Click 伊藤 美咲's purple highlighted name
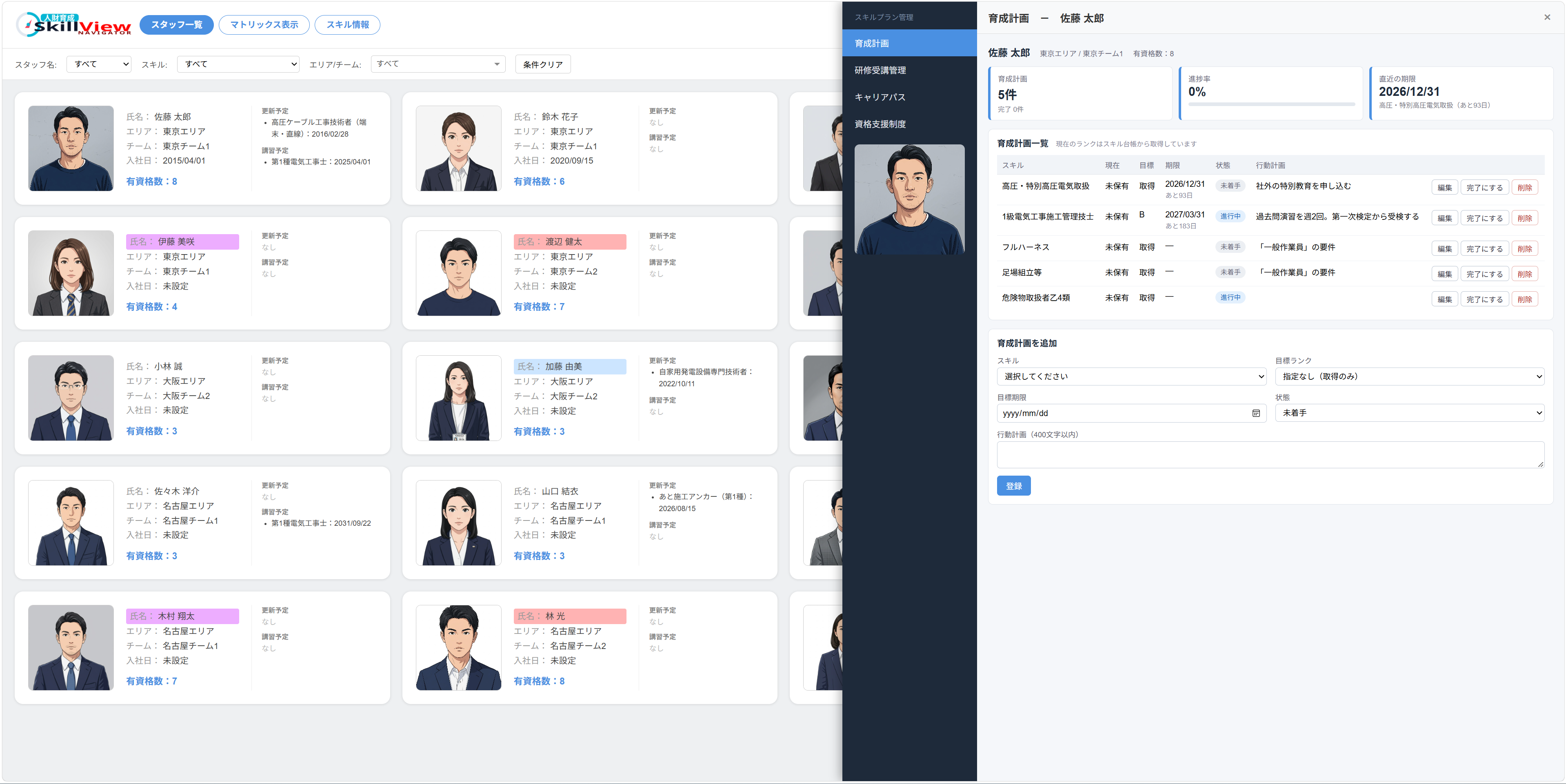This screenshot has width=1566, height=784. (x=182, y=242)
